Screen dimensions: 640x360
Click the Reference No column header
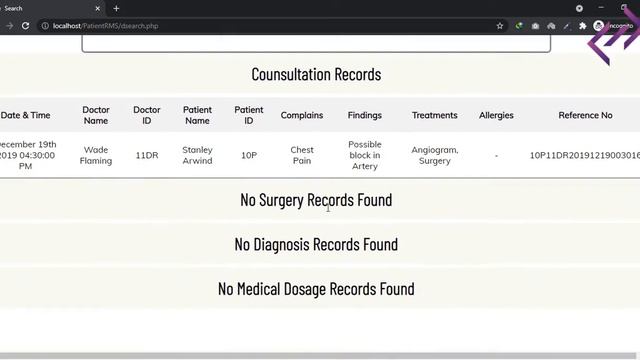coord(585,115)
